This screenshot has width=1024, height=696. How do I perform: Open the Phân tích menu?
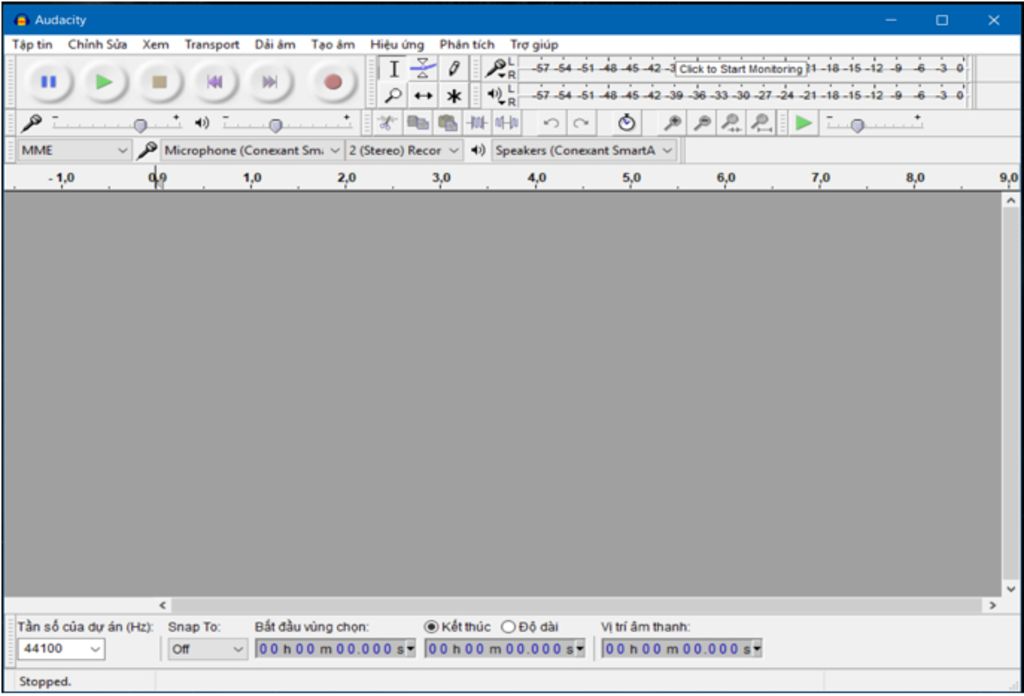(x=467, y=44)
